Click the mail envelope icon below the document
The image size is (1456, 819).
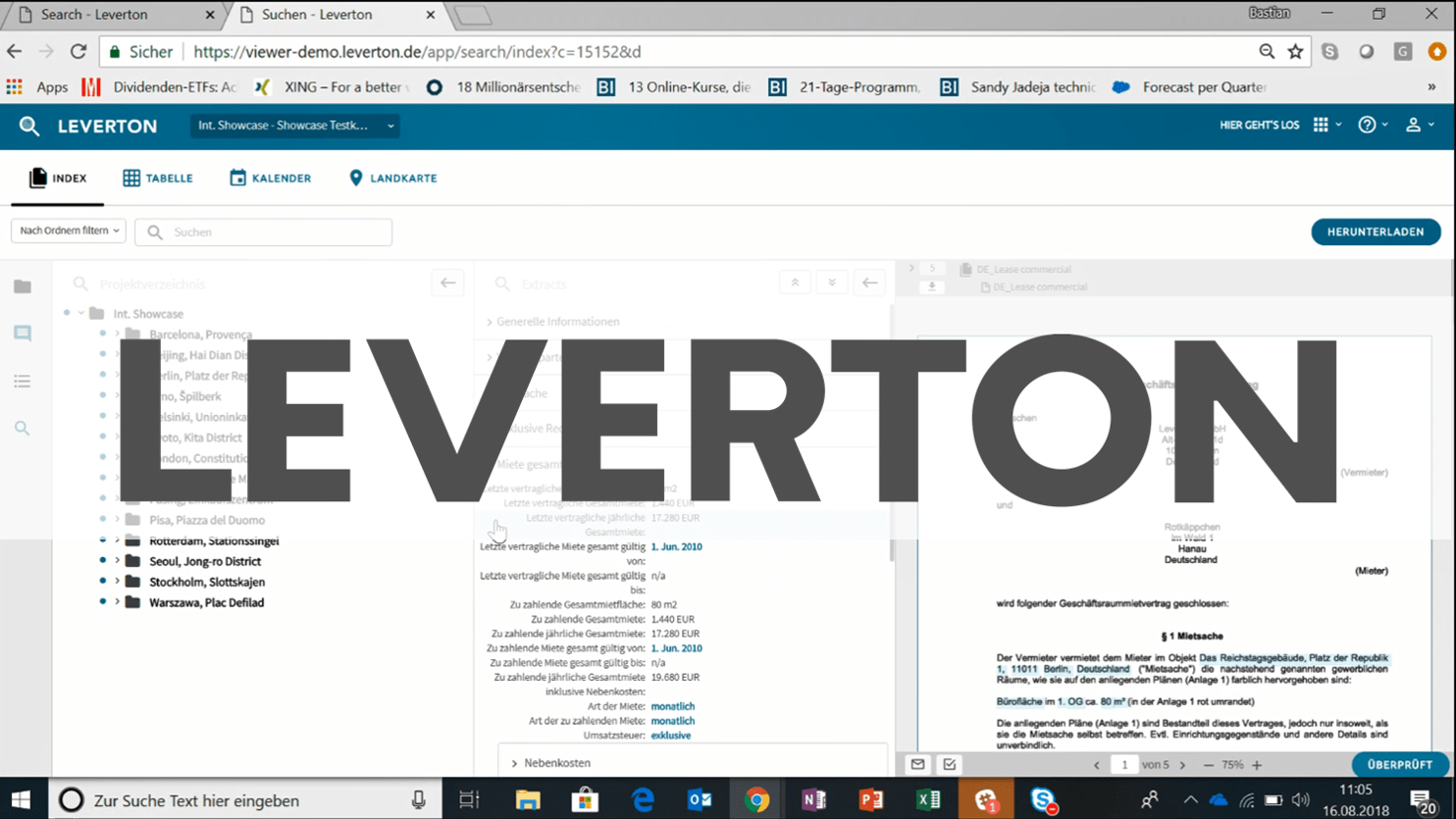[x=917, y=764]
